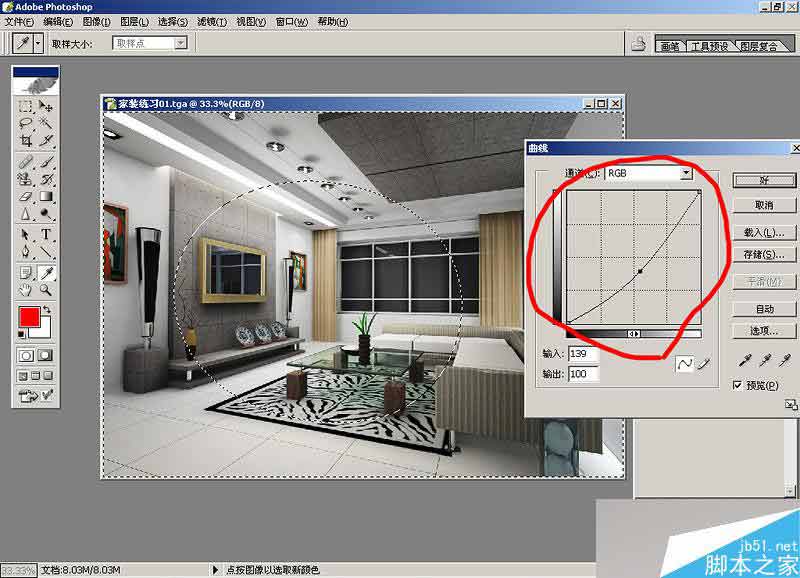
Task: Select the Eyedropper tool in toolbox
Action: tap(46, 273)
